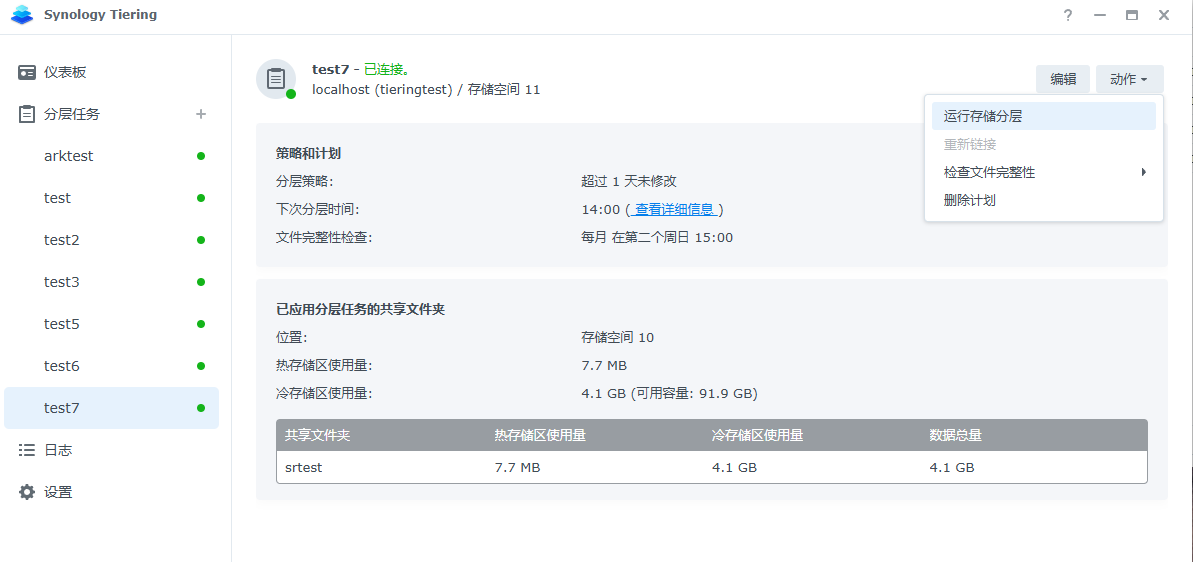Click the test7 task clipboard icon in header

tap(275, 78)
